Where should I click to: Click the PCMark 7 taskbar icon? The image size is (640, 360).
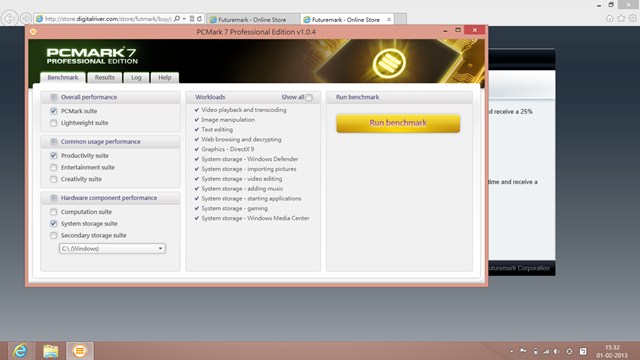coord(80,351)
